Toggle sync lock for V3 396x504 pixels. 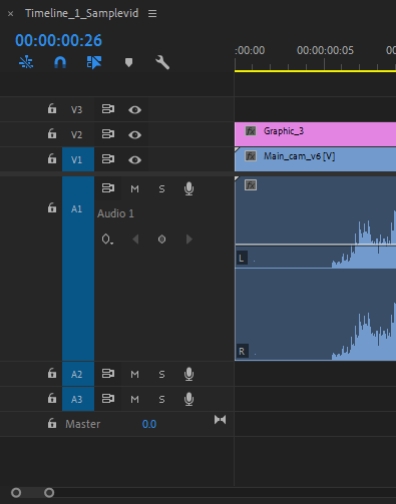(108, 109)
